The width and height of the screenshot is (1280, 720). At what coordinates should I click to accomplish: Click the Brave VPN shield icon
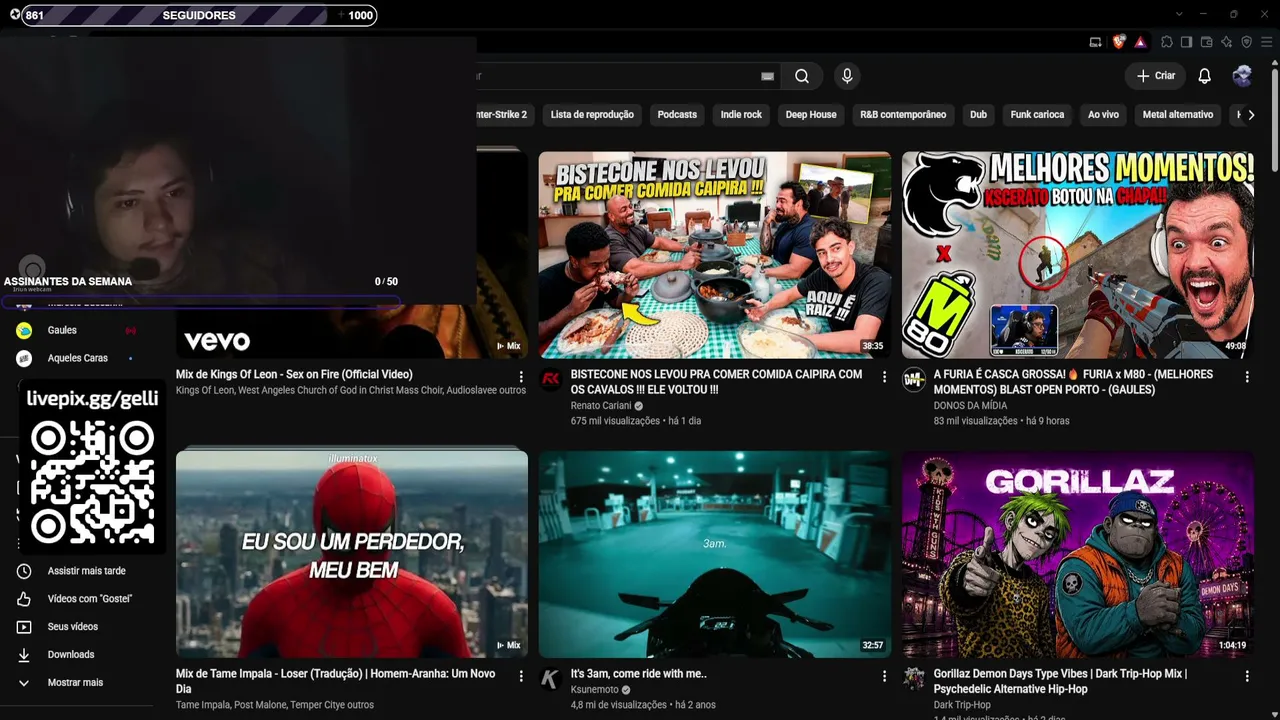tap(1246, 42)
